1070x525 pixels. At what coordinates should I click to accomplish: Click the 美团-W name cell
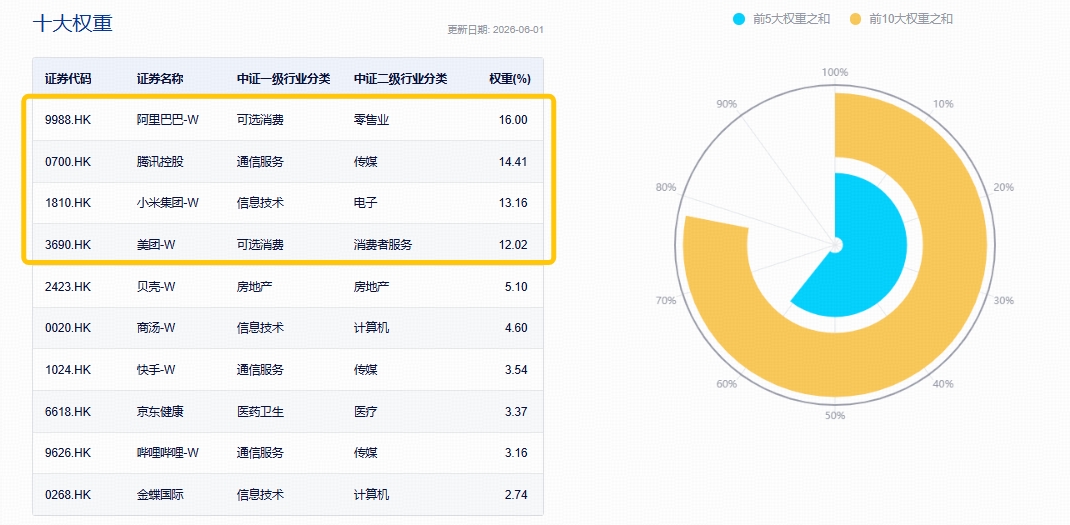coord(156,244)
